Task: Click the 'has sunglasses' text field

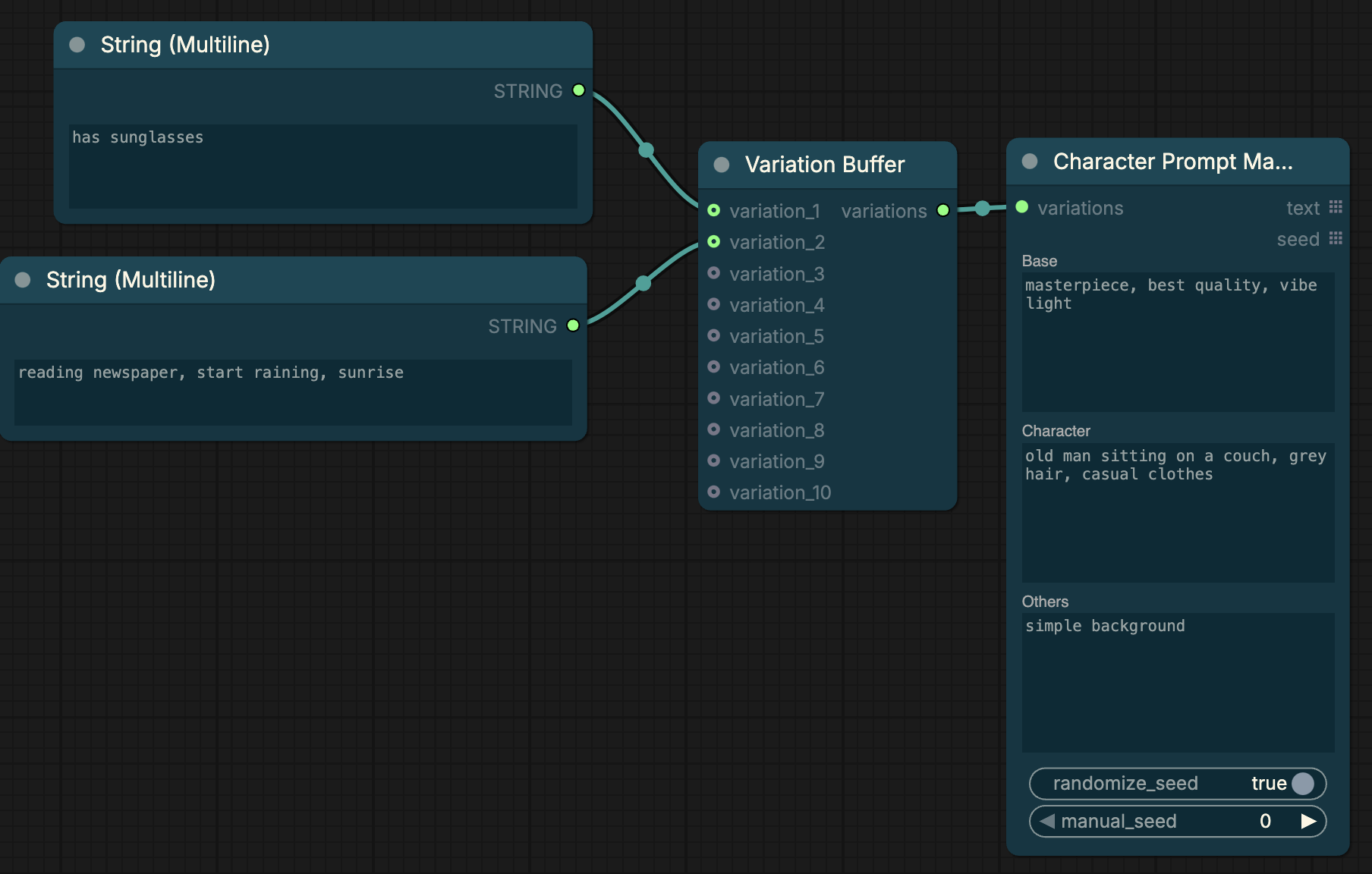Action: (323, 166)
